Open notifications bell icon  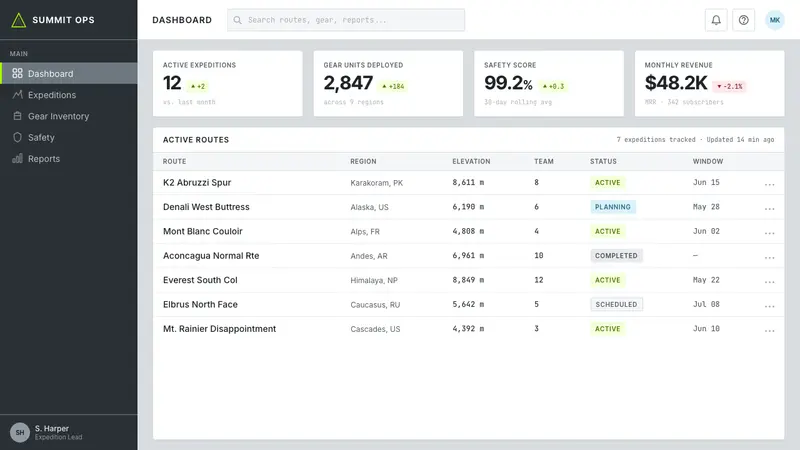pyautogui.click(x=716, y=20)
